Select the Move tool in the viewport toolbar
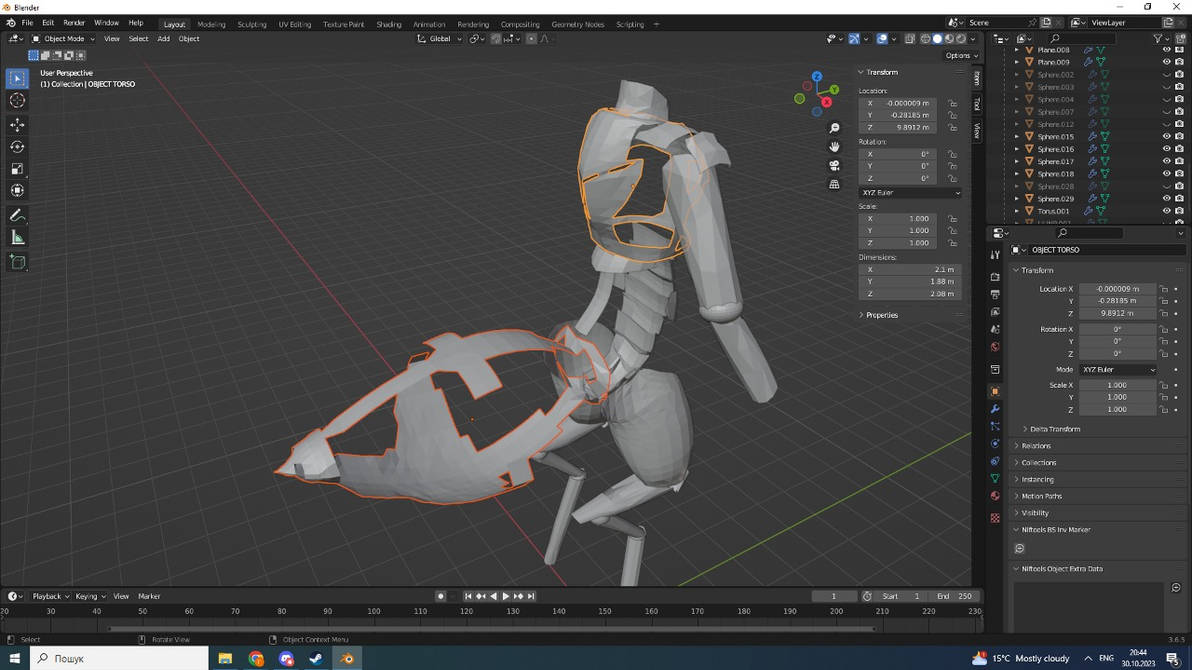This screenshot has height=670, width=1192. click(x=16, y=124)
